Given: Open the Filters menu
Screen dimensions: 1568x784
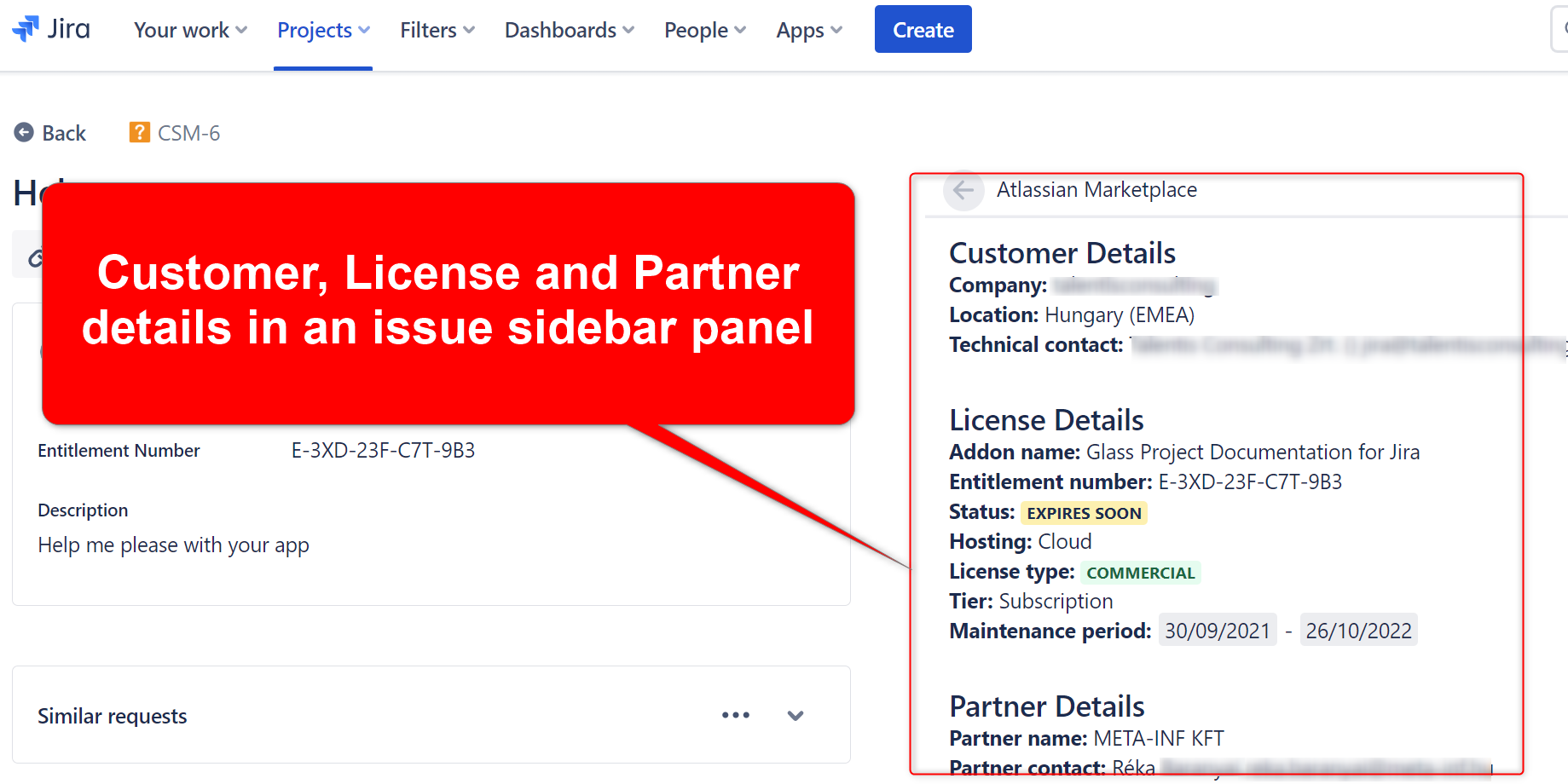Looking at the screenshot, I should [x=437, y=30].
